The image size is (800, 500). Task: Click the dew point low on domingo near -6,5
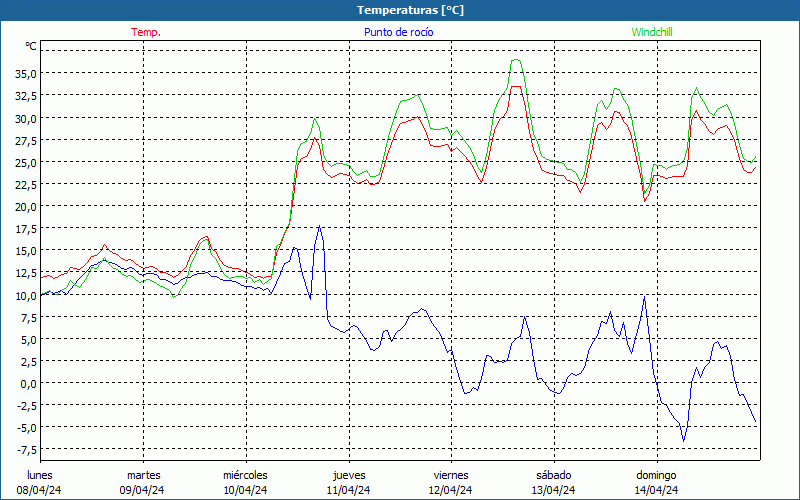[x=684, y=441]
